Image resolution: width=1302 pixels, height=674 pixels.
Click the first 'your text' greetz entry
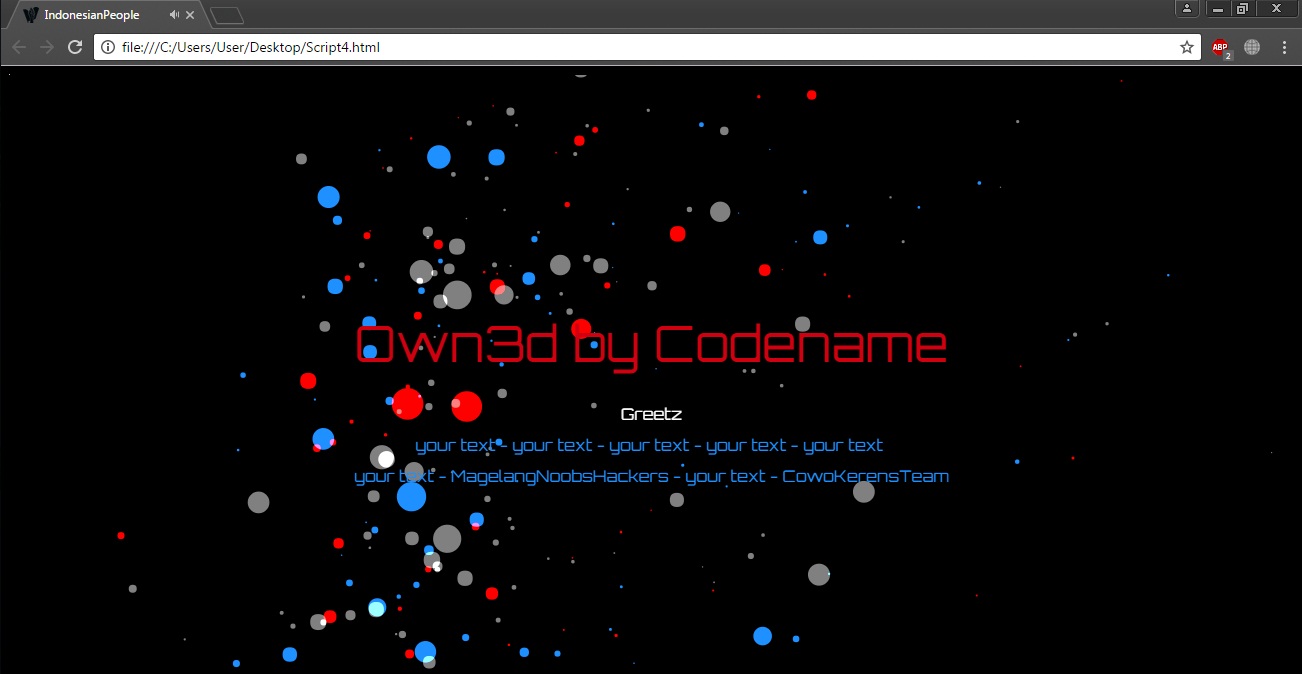click(456, 445)
